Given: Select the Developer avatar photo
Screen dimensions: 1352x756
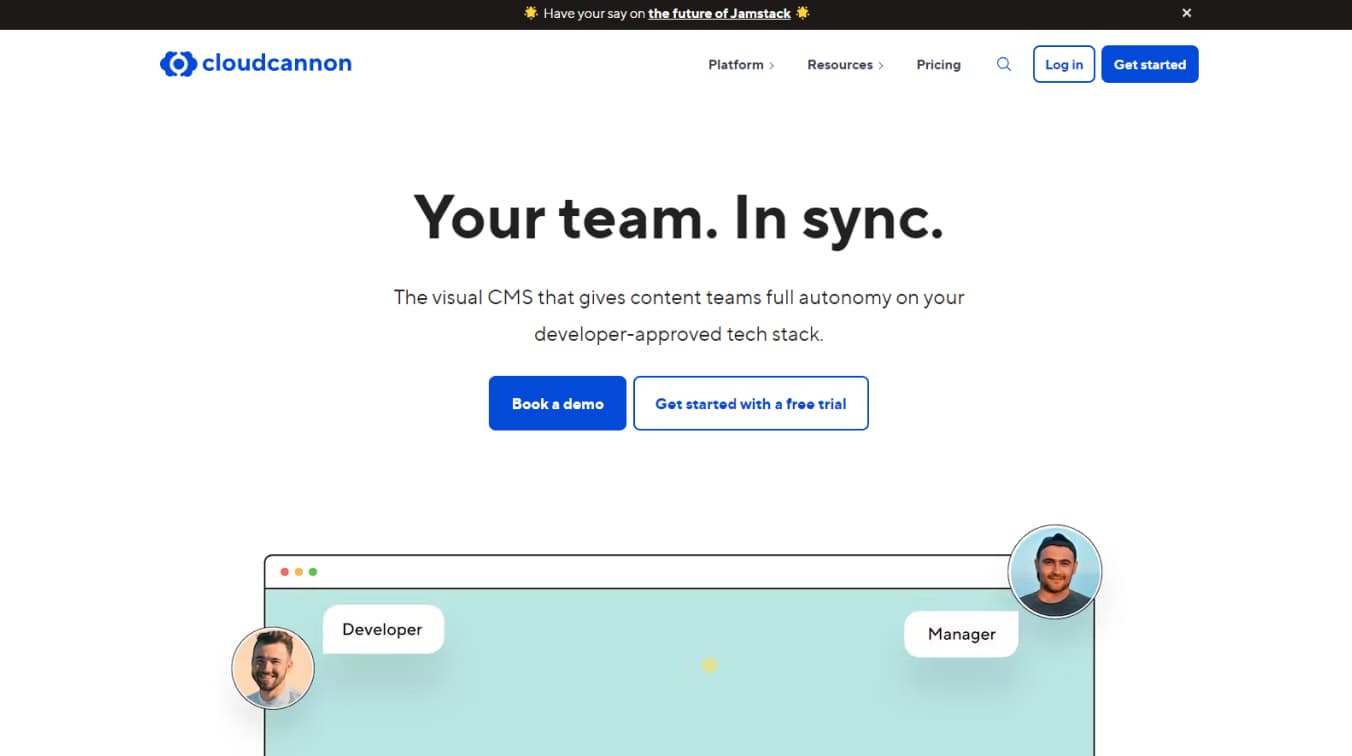Looking at the screenshot, I should click(x=272, y=668).
